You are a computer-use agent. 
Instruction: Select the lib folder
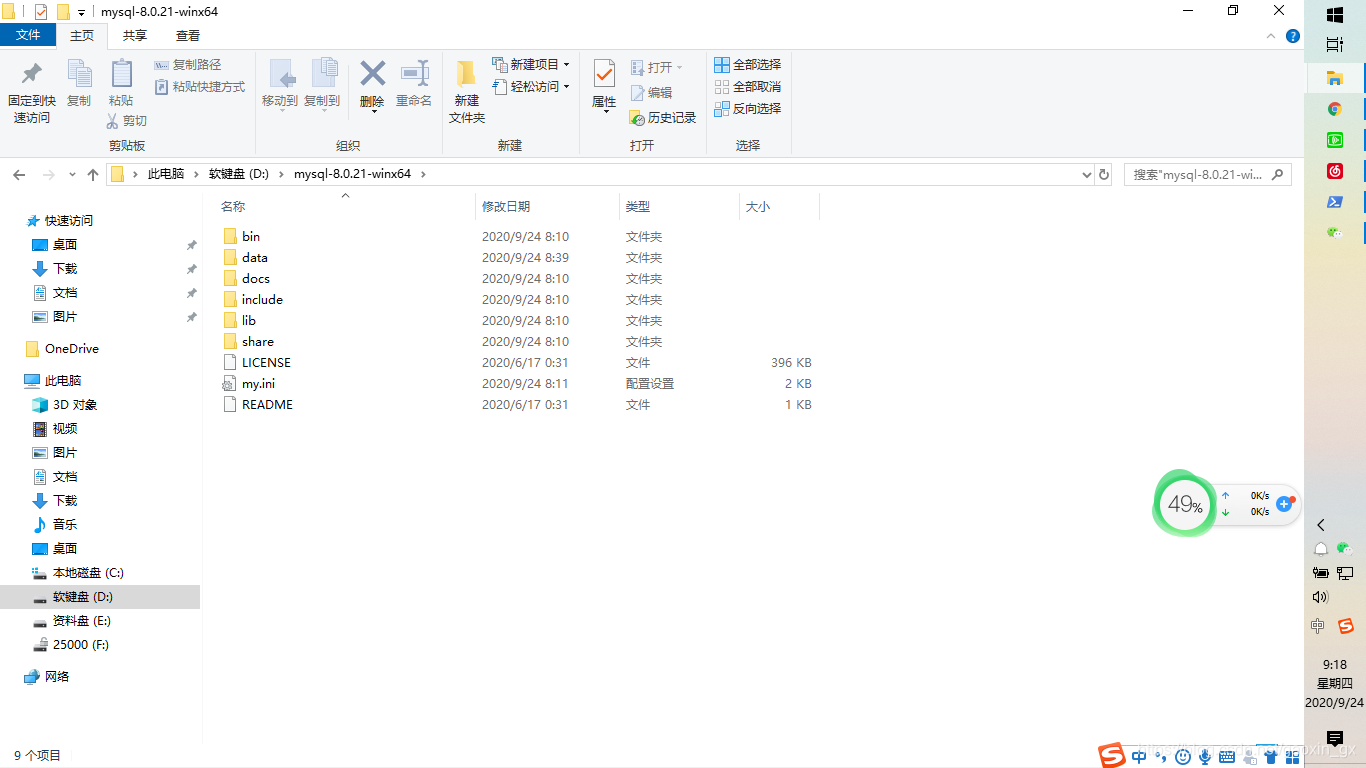tap(249, 321)
